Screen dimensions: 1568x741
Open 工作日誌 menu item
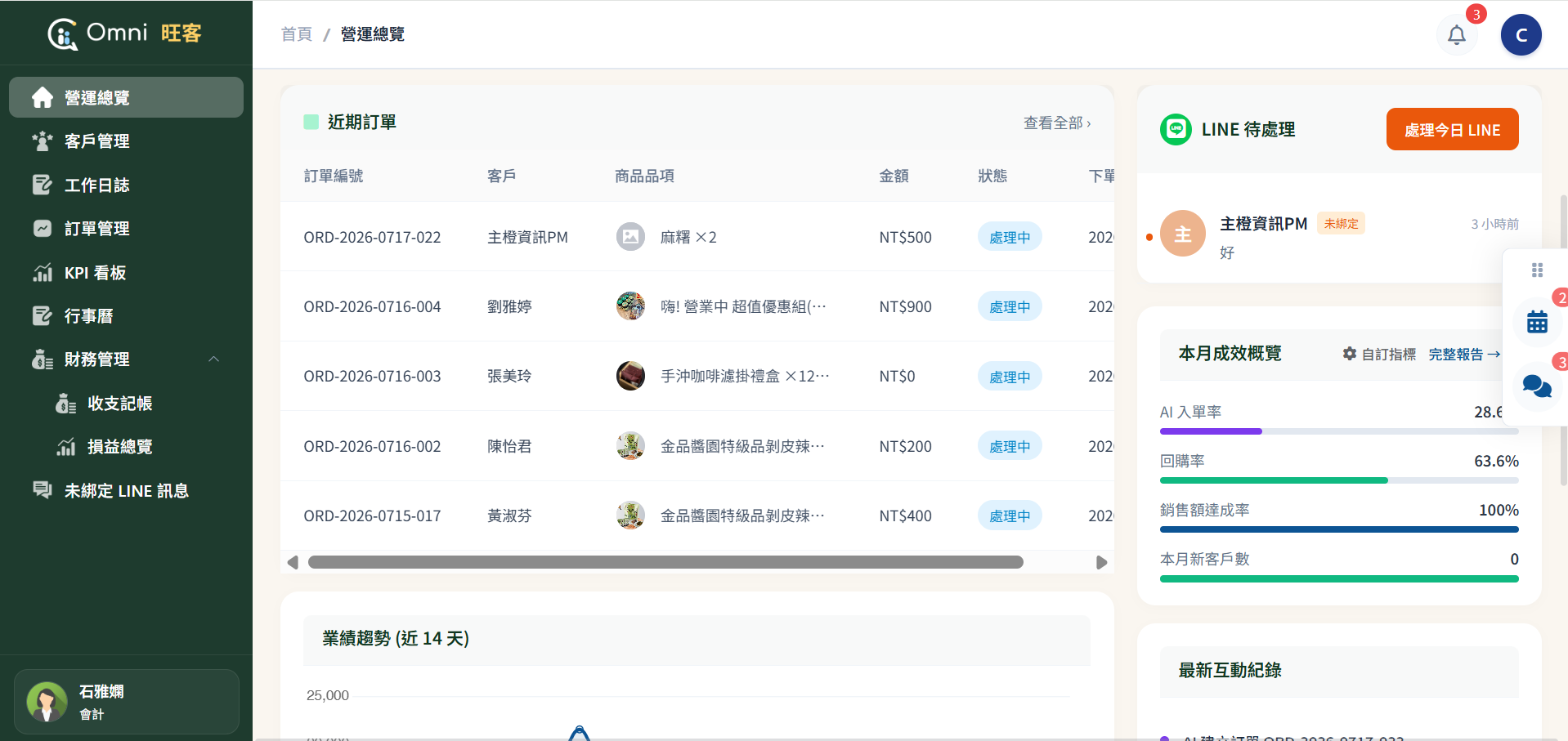(126, 185)
